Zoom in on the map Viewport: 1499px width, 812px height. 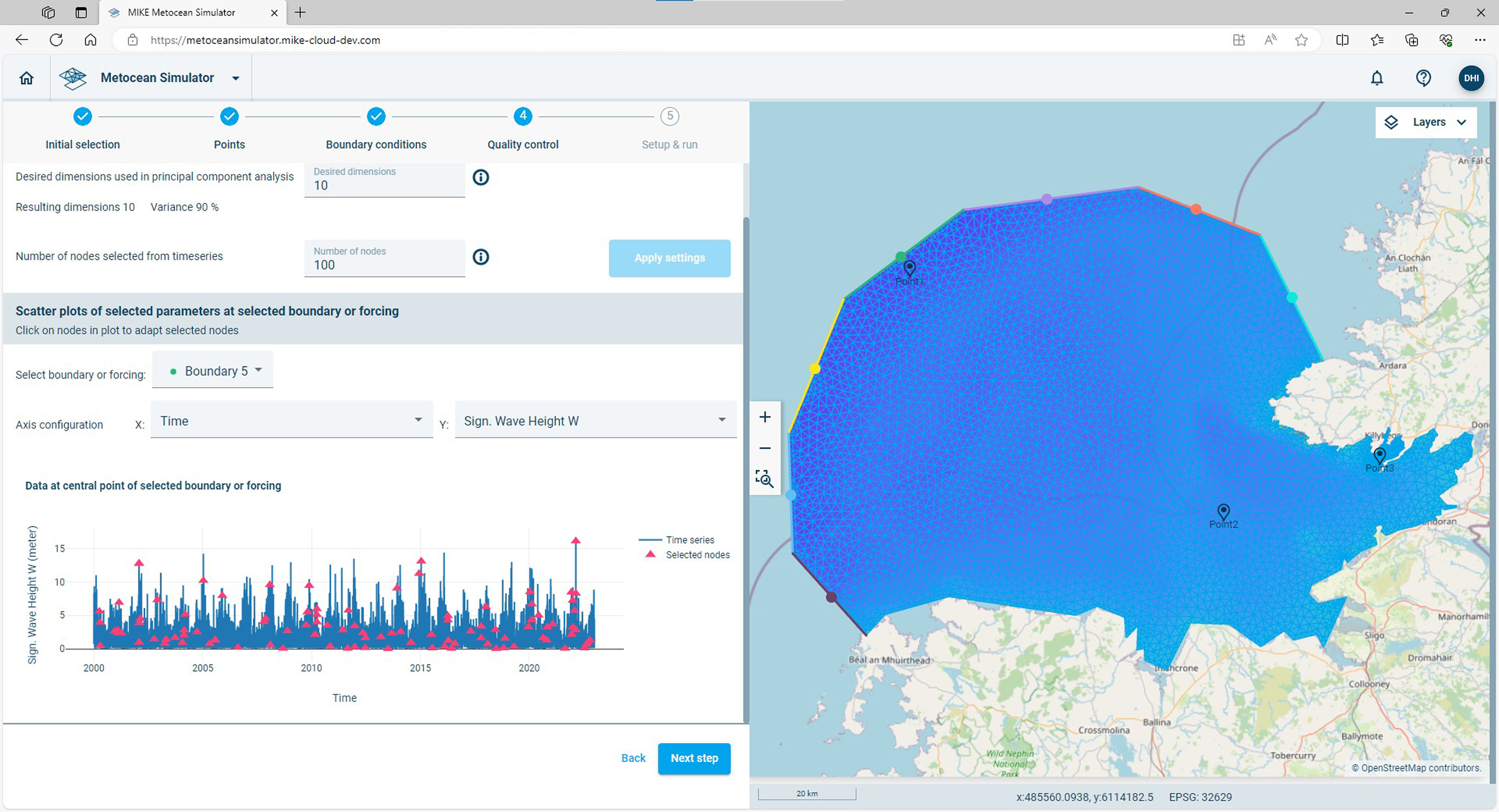click(764, 417)
